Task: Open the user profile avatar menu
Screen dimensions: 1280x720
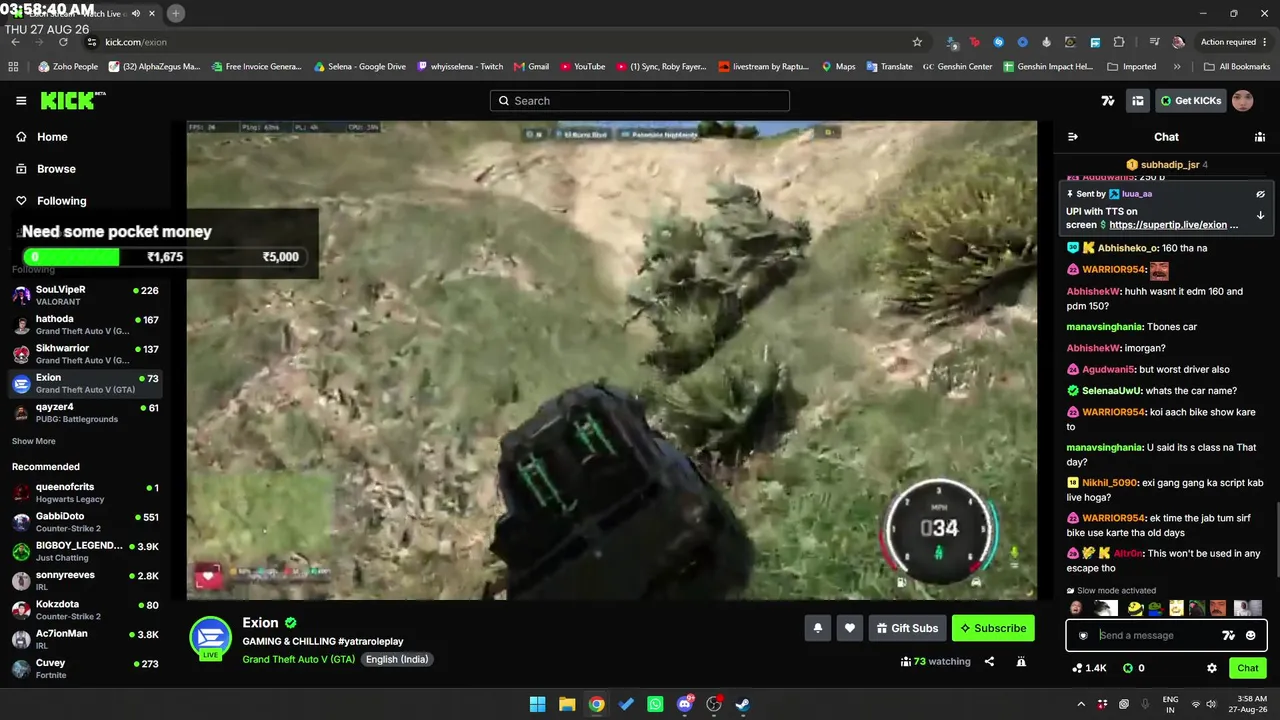Action: coord(1243,101)
